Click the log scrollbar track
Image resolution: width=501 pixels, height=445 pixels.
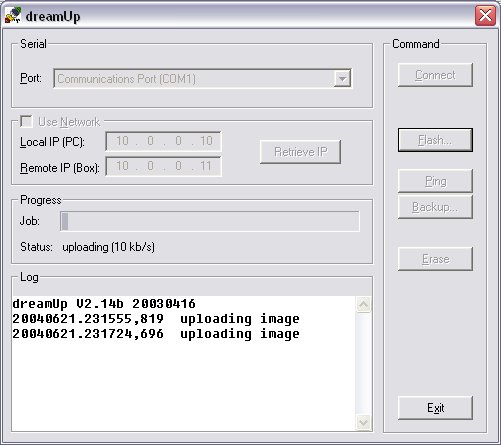pyautogui.click(x=363, y=364)
